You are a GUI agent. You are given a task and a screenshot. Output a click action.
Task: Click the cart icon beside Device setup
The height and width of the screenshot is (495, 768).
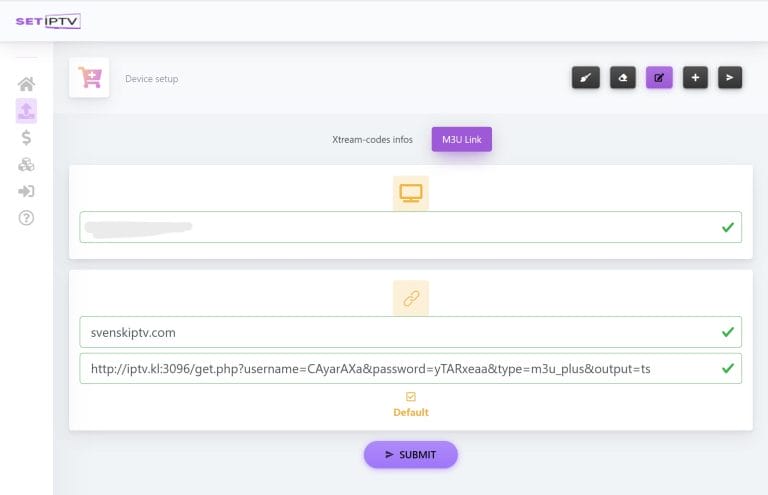tap(89, 78)
